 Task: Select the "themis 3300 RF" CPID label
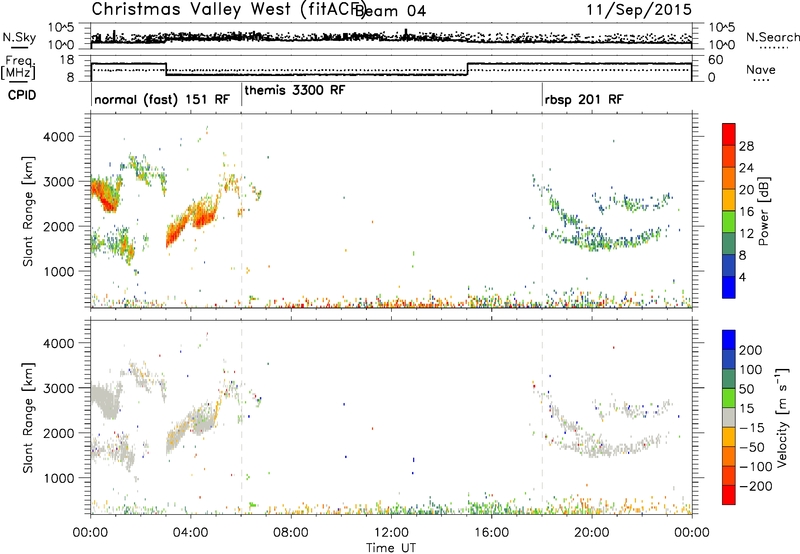click(295, 90)
